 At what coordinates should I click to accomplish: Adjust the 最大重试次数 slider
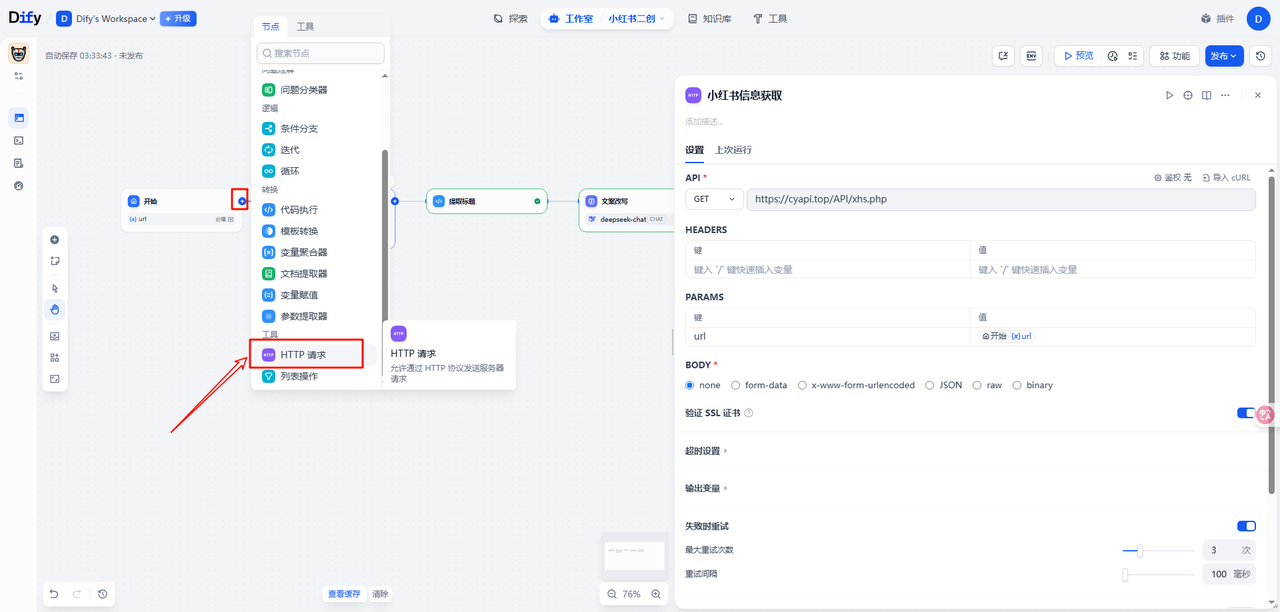coord(1139,550)
